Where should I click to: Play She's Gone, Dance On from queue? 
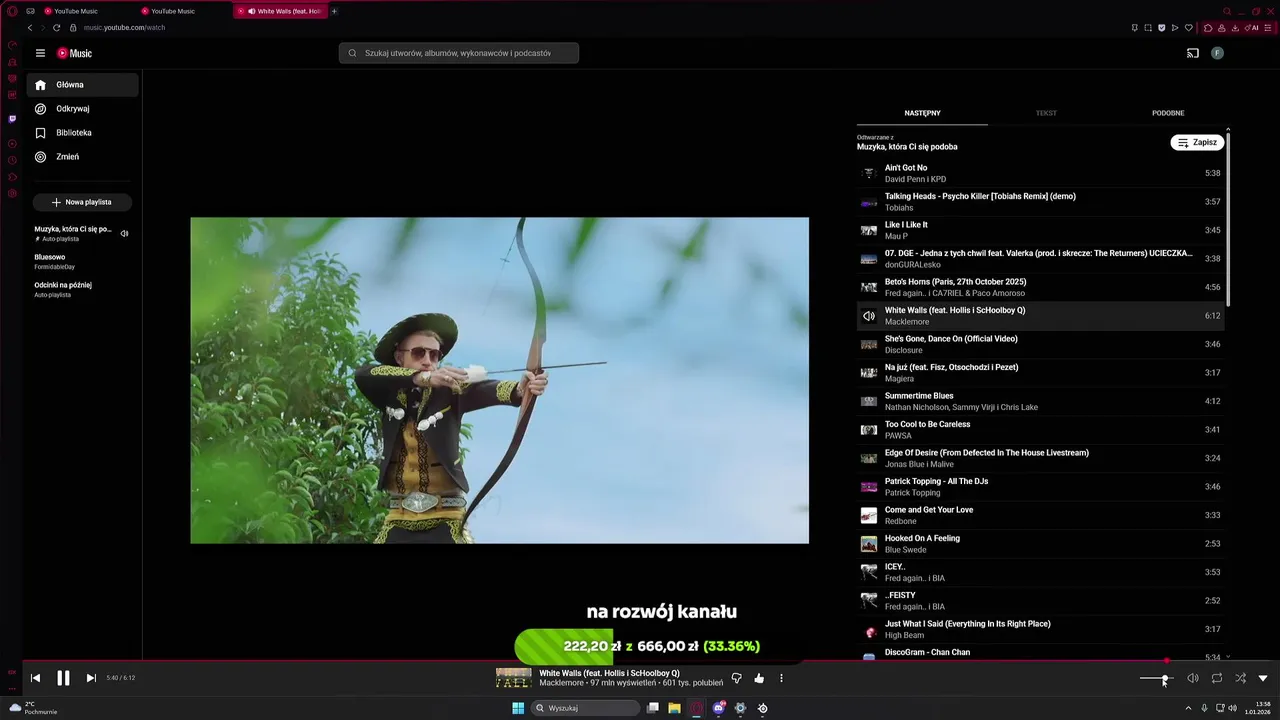coord(1040,344)
